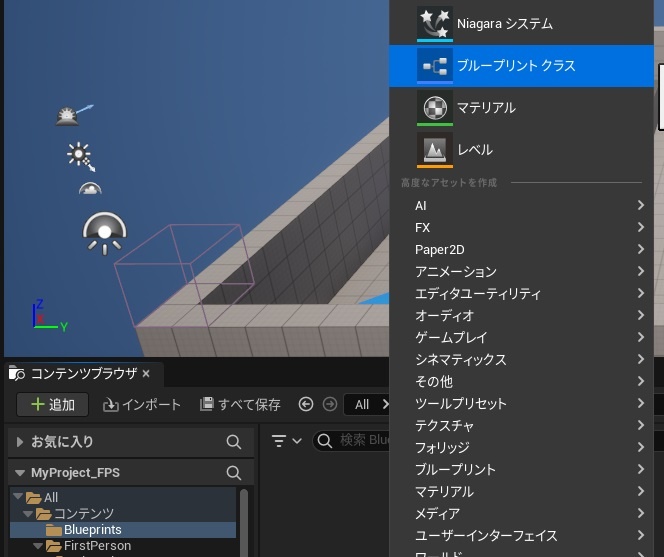Search within MyProject_FPS using magnifier icon
This screenshot has width=664, height=557.
click(x=233, y=473)
